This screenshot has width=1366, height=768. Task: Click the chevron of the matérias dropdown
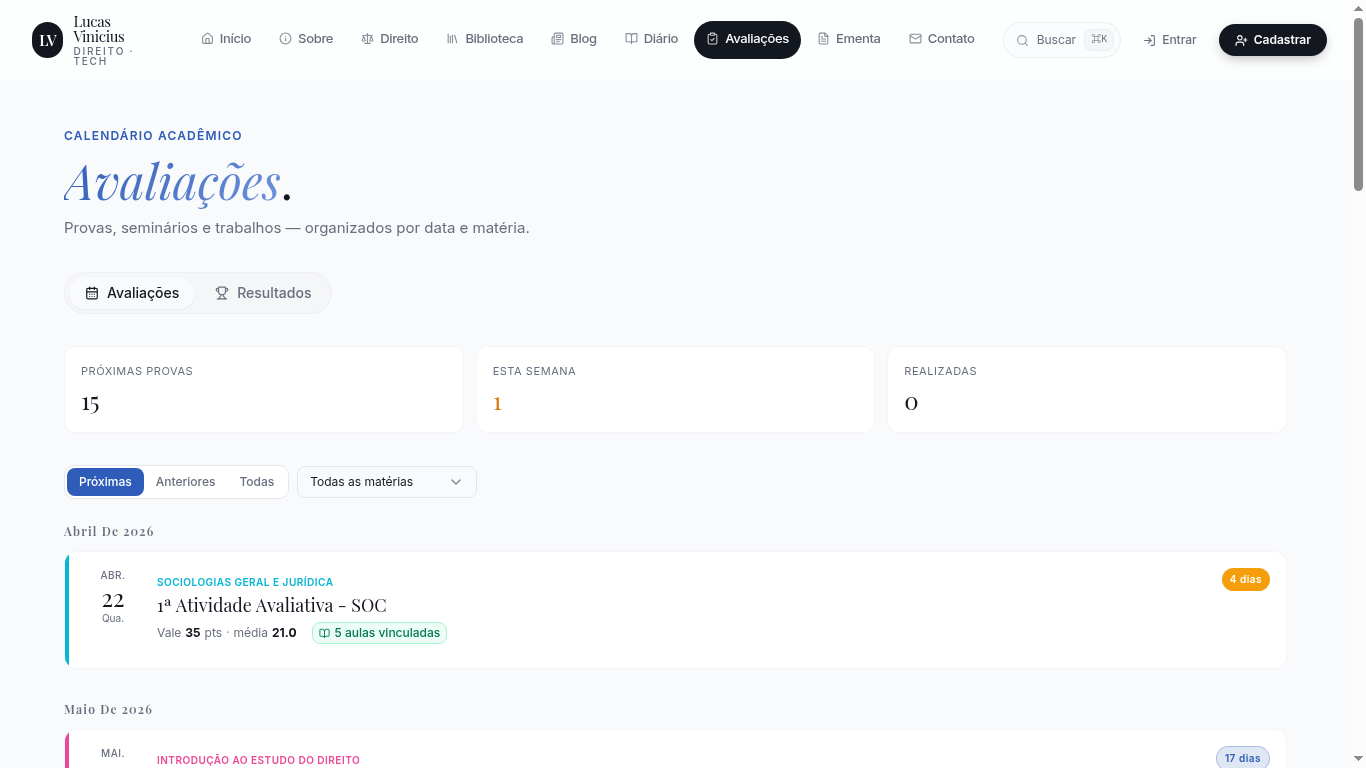tap(456, 482)
